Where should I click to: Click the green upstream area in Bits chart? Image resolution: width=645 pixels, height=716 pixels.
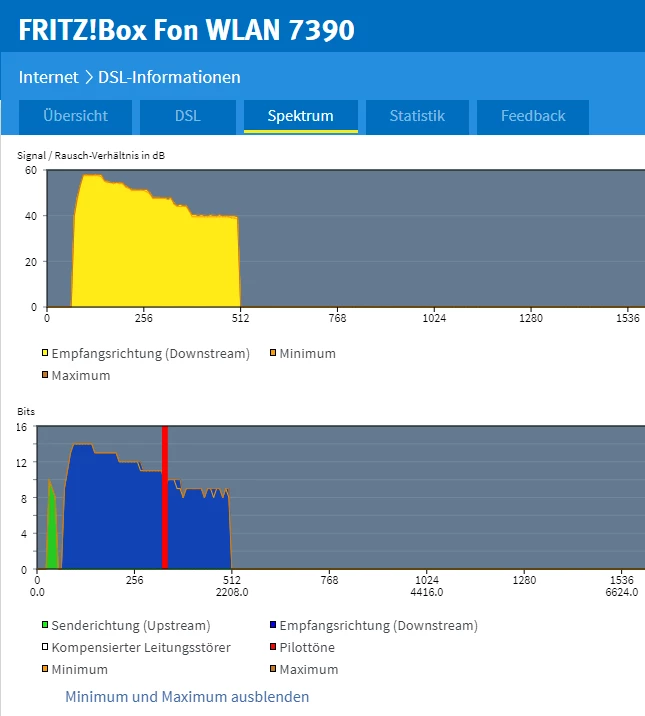click(x=52, y=534)
